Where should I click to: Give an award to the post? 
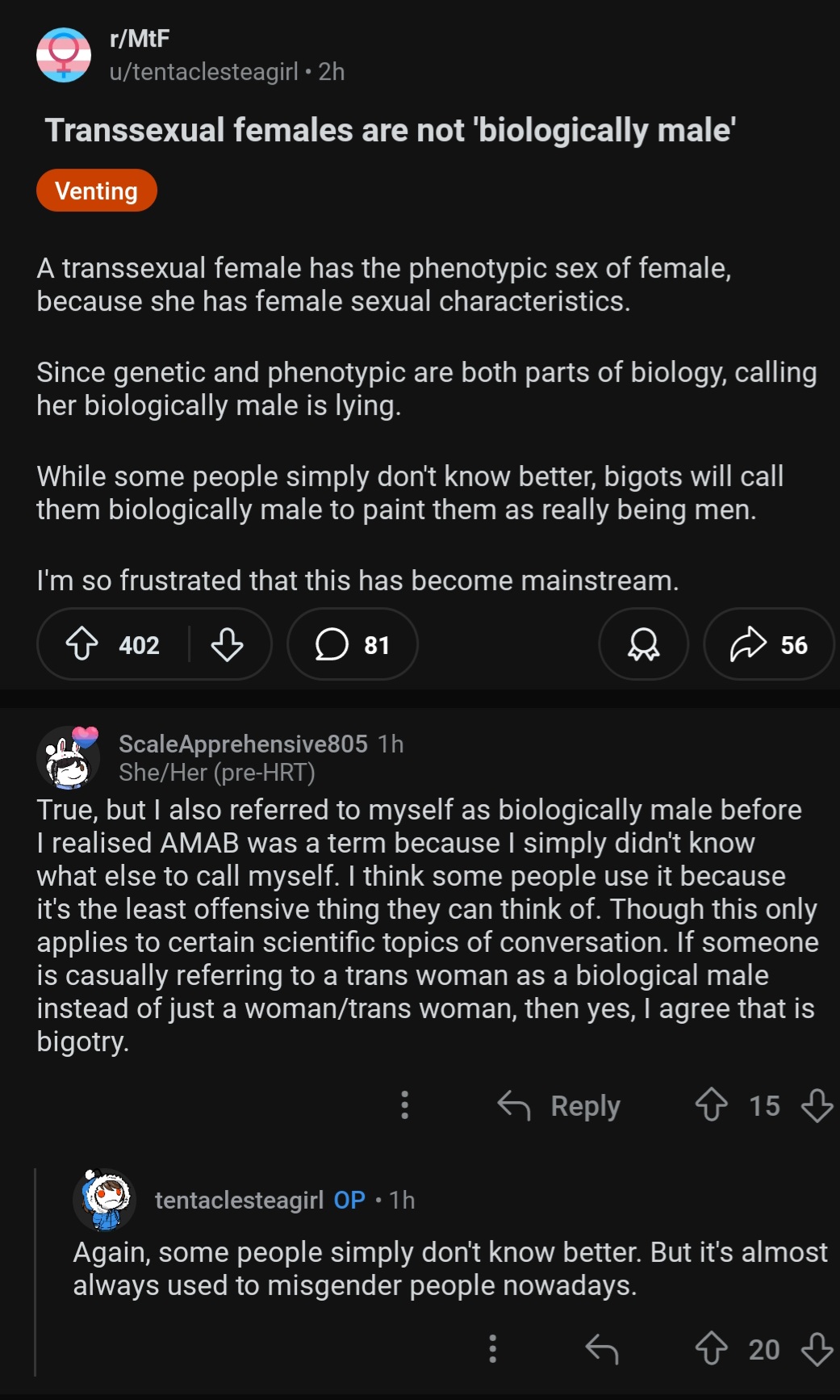(643, 644)
